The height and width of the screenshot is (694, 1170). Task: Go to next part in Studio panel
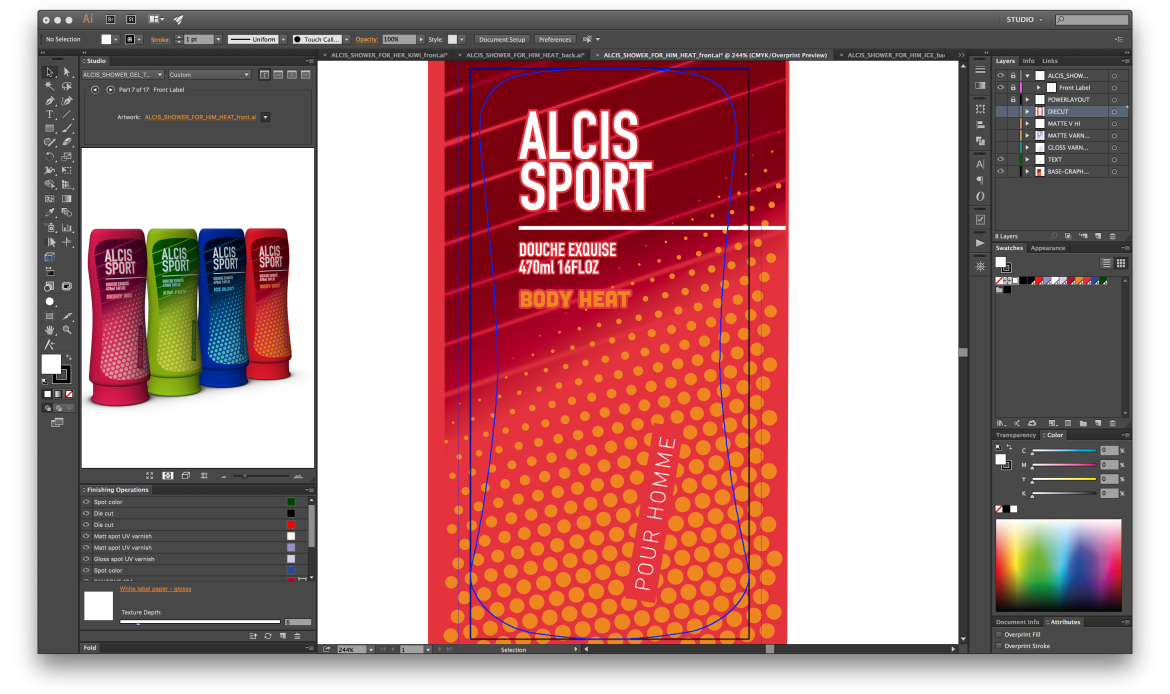(x=110, y=90)
